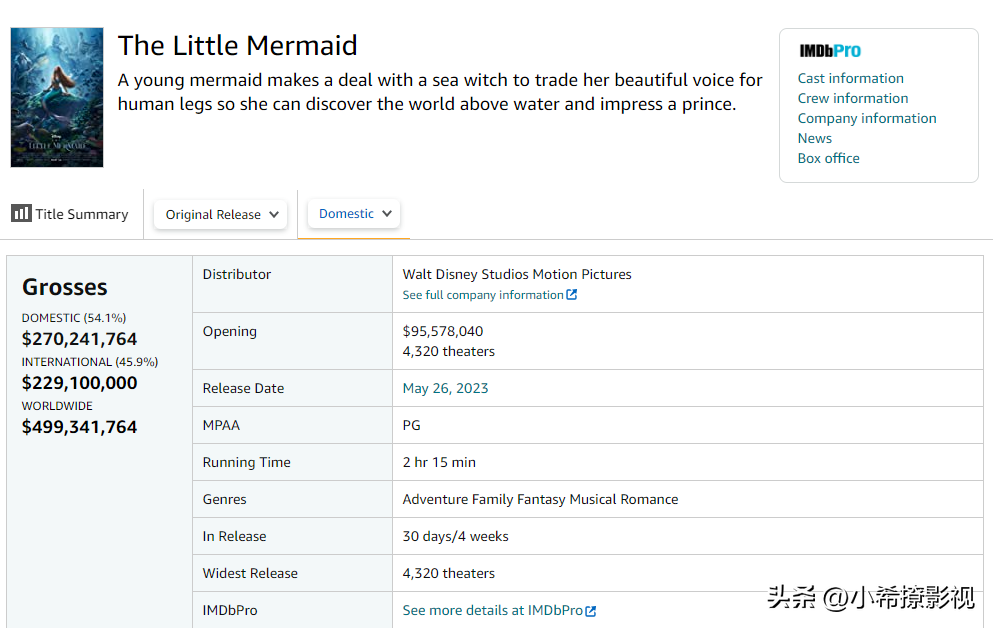Image resolution: width=993 pixels, height=628 pixels.
Task: Click the external link icon beside company information
Action: 572,295
